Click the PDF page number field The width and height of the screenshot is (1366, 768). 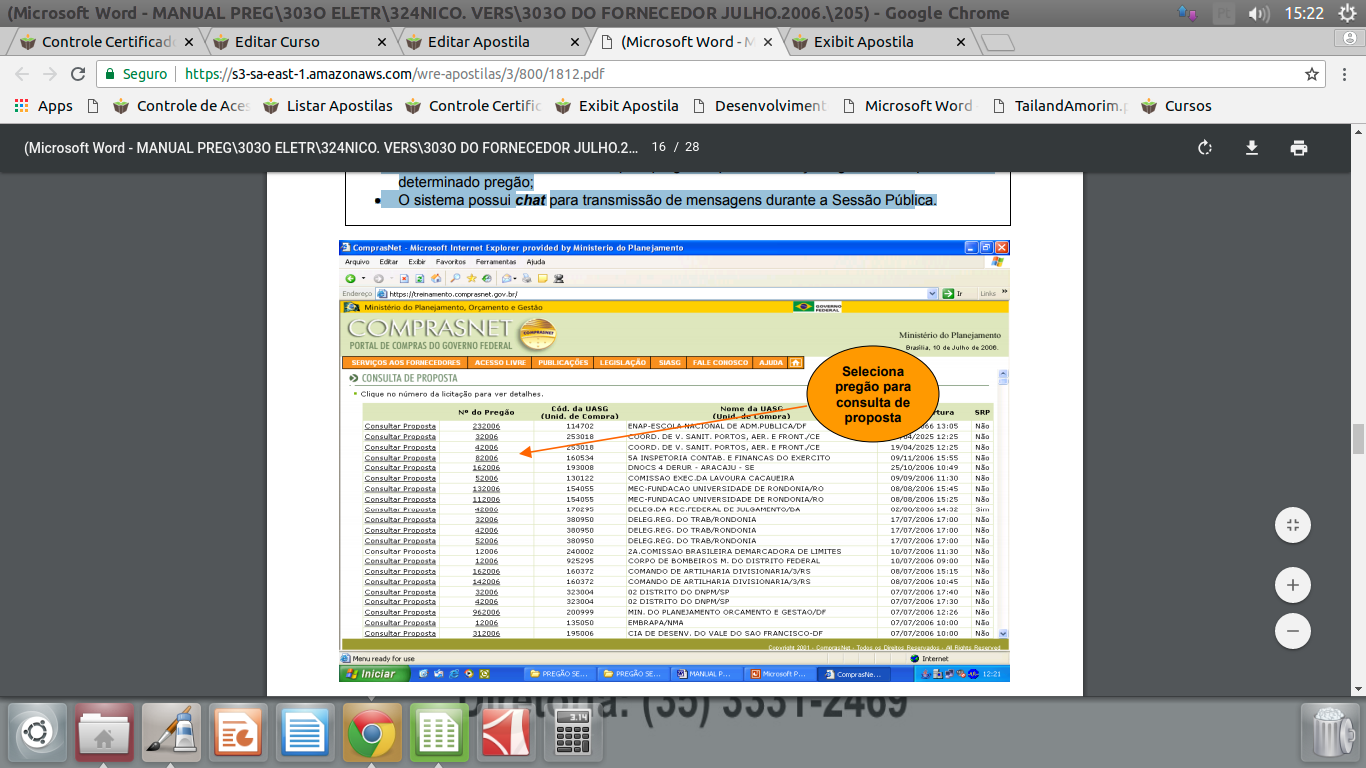pyautogui.click(x=658, y=147)
